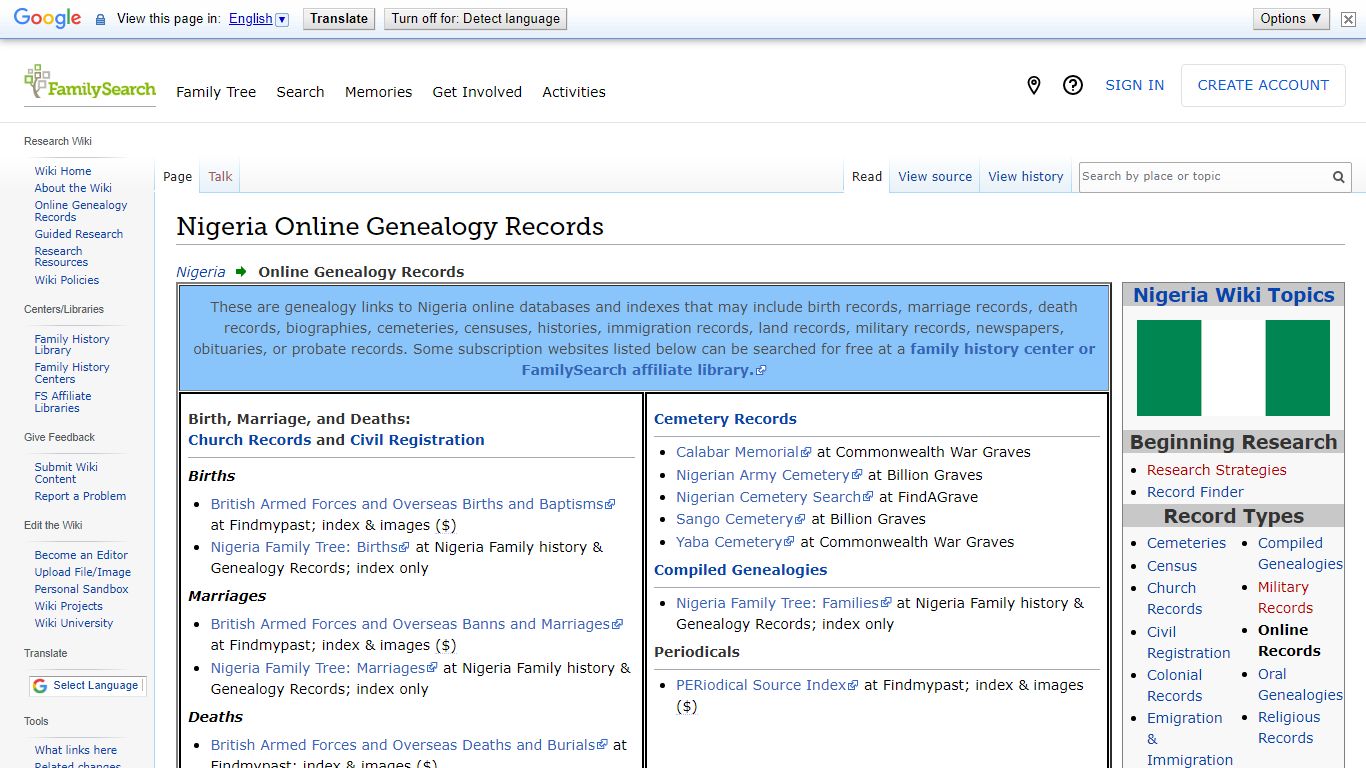1366x768 pixels.
Task: Click external link icon beside Calabar Memorial
Action: (x=807, y=453)
